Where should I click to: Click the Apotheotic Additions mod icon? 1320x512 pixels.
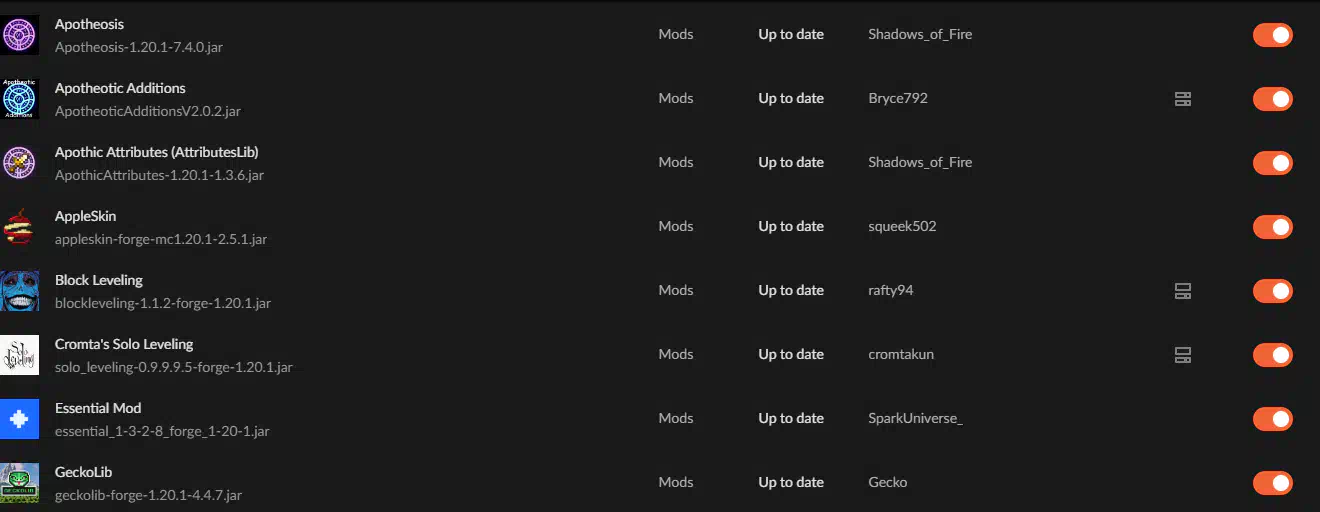coord(19,99)
